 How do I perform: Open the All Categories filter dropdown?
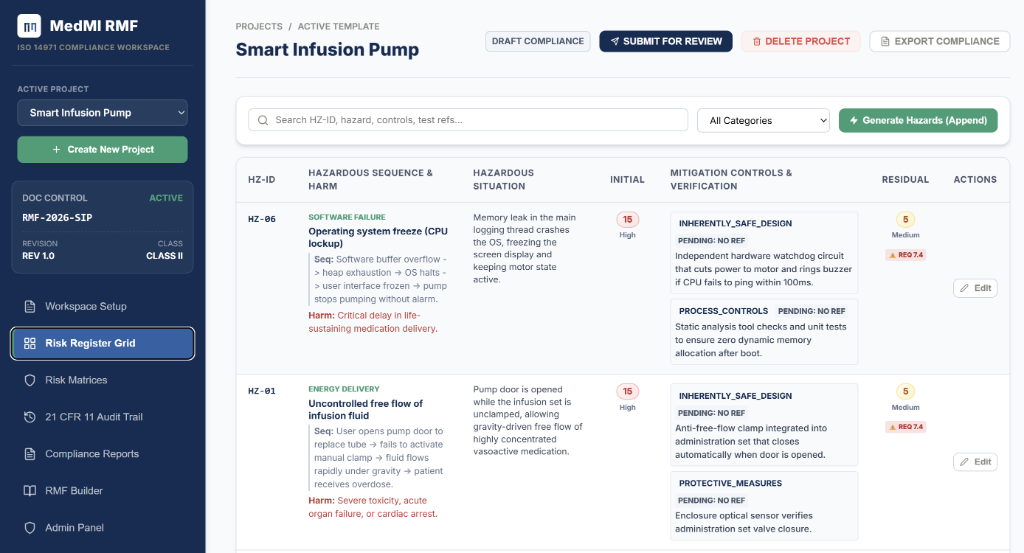click(x=763, y=121)
